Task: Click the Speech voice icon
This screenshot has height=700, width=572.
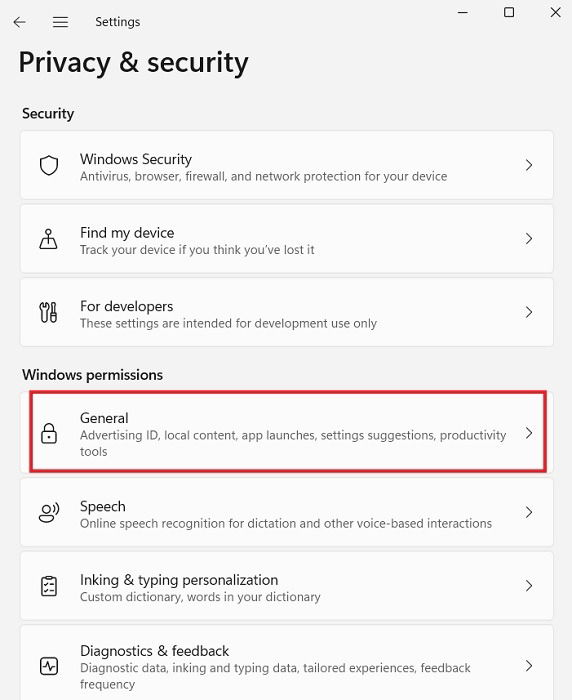Action: [x=49, y=512]
